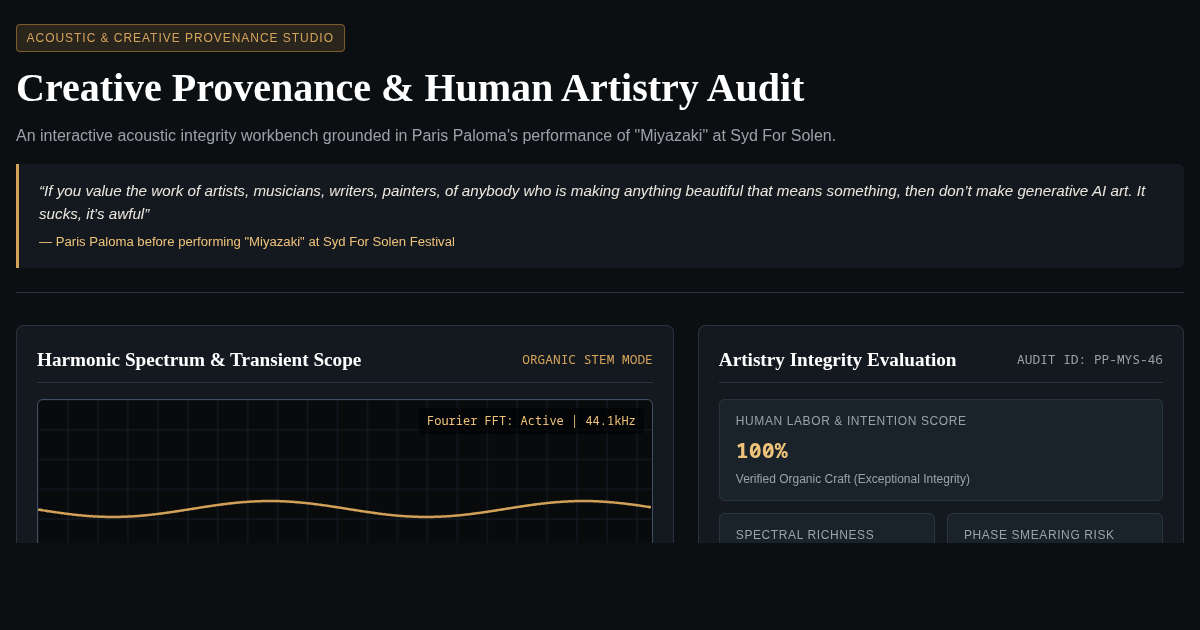The width and height of the screenshot is (1200, 630).
Task: Click the Artistry Integrity Evaluation title
Action: 837,360
